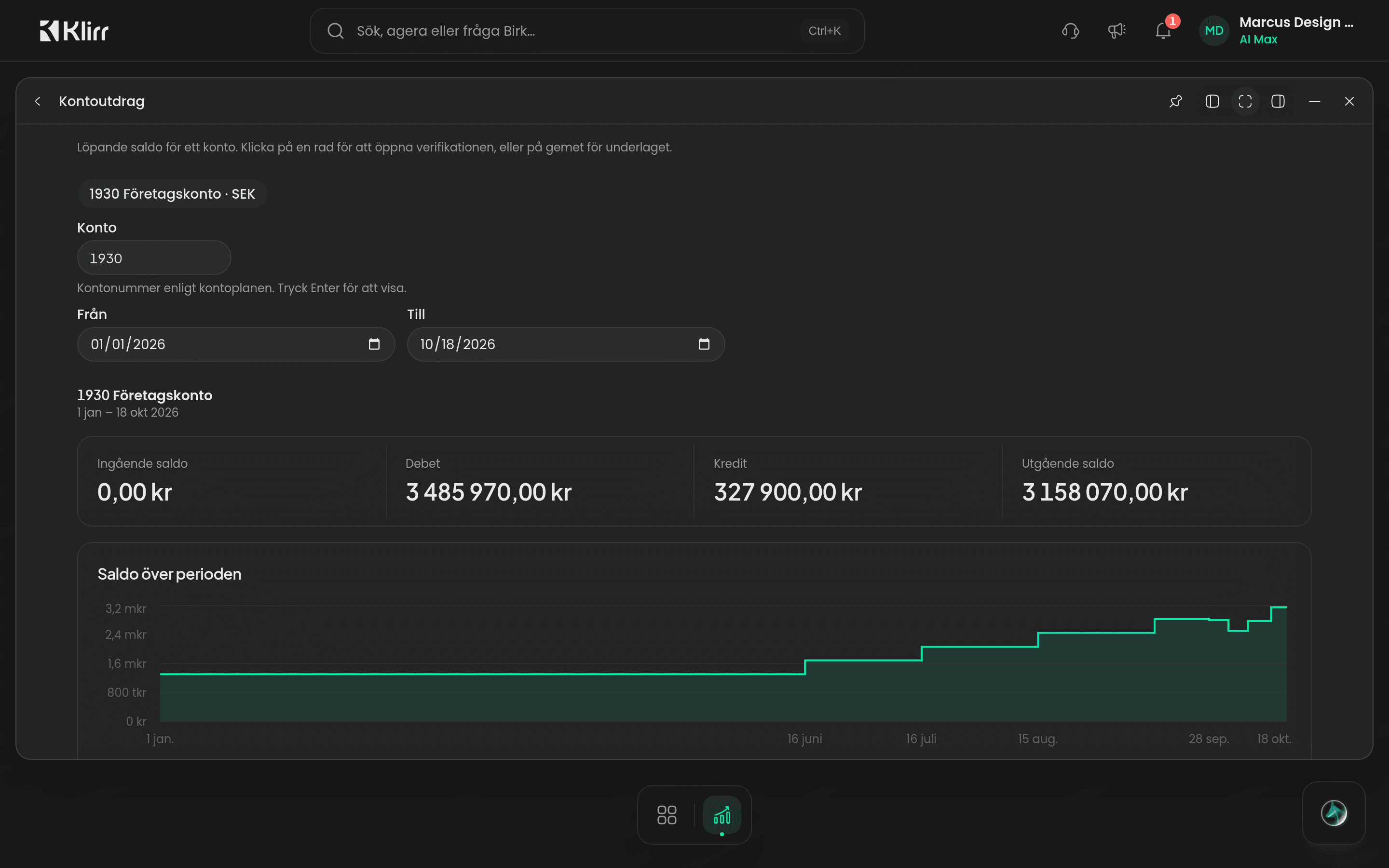Click the Till date 10/18/2026 field
The width and height of the screenshot is (1389, 868).
pyautogui.click(x=565, y=344)
